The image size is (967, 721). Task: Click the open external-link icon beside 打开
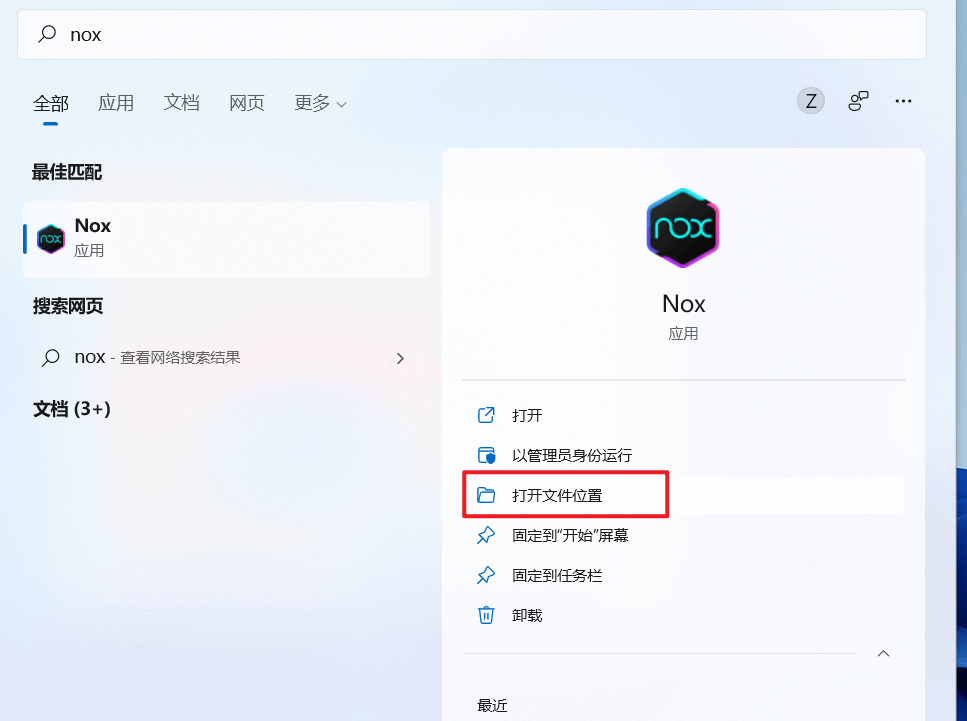click(x=486, y=415)
